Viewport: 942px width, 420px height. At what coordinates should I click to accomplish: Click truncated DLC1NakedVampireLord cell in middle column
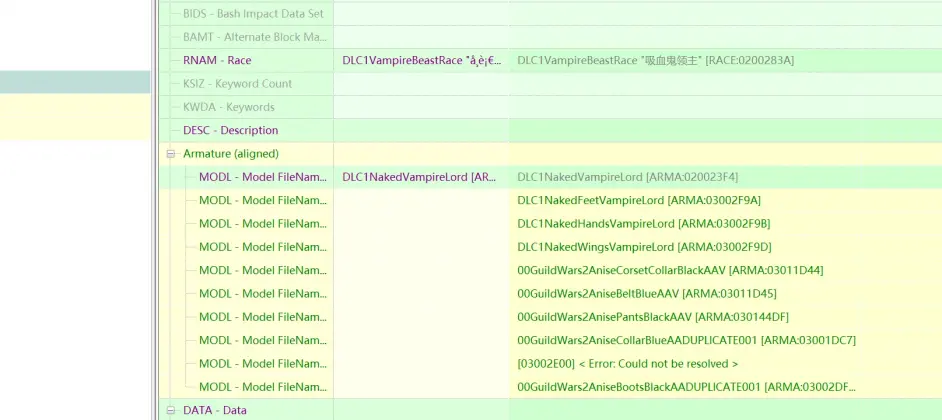[x=419, y=177]
